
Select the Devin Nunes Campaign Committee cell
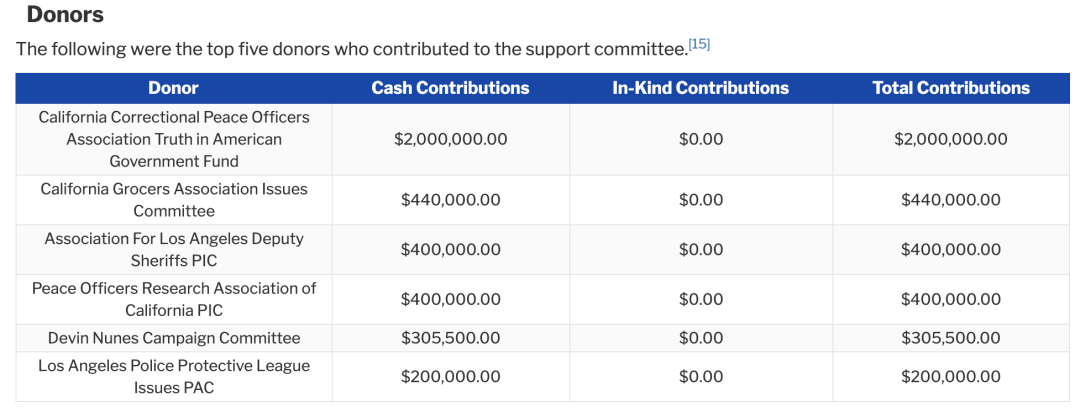[174, 338]
